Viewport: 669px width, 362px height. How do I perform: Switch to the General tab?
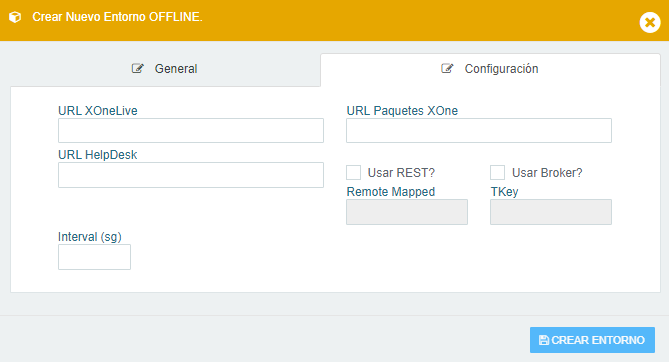tap(165, 69)
